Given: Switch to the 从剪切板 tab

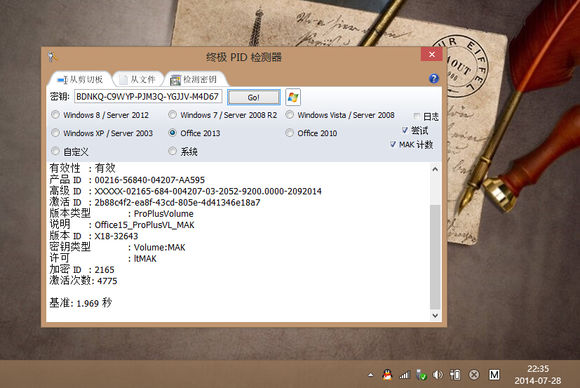Looking at the screenshot, I should click(80, 79).
